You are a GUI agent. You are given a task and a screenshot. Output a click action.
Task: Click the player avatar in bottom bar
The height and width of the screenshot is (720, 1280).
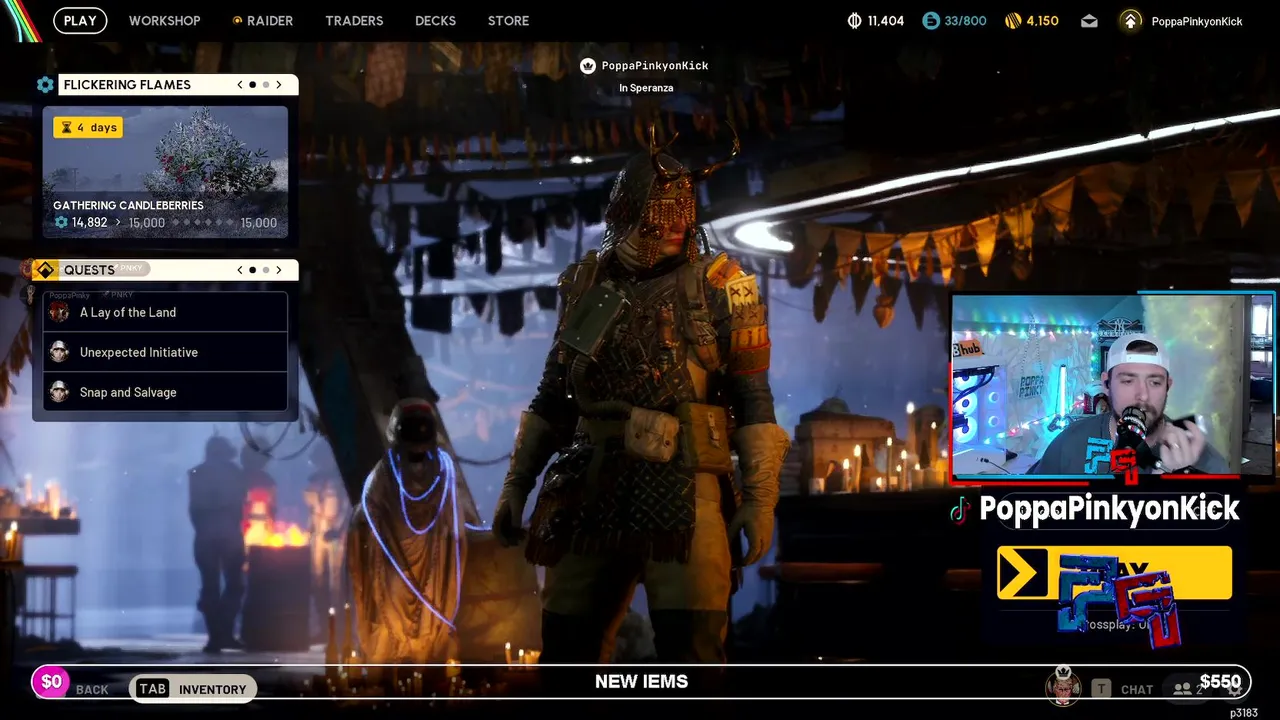(1063, 686)
